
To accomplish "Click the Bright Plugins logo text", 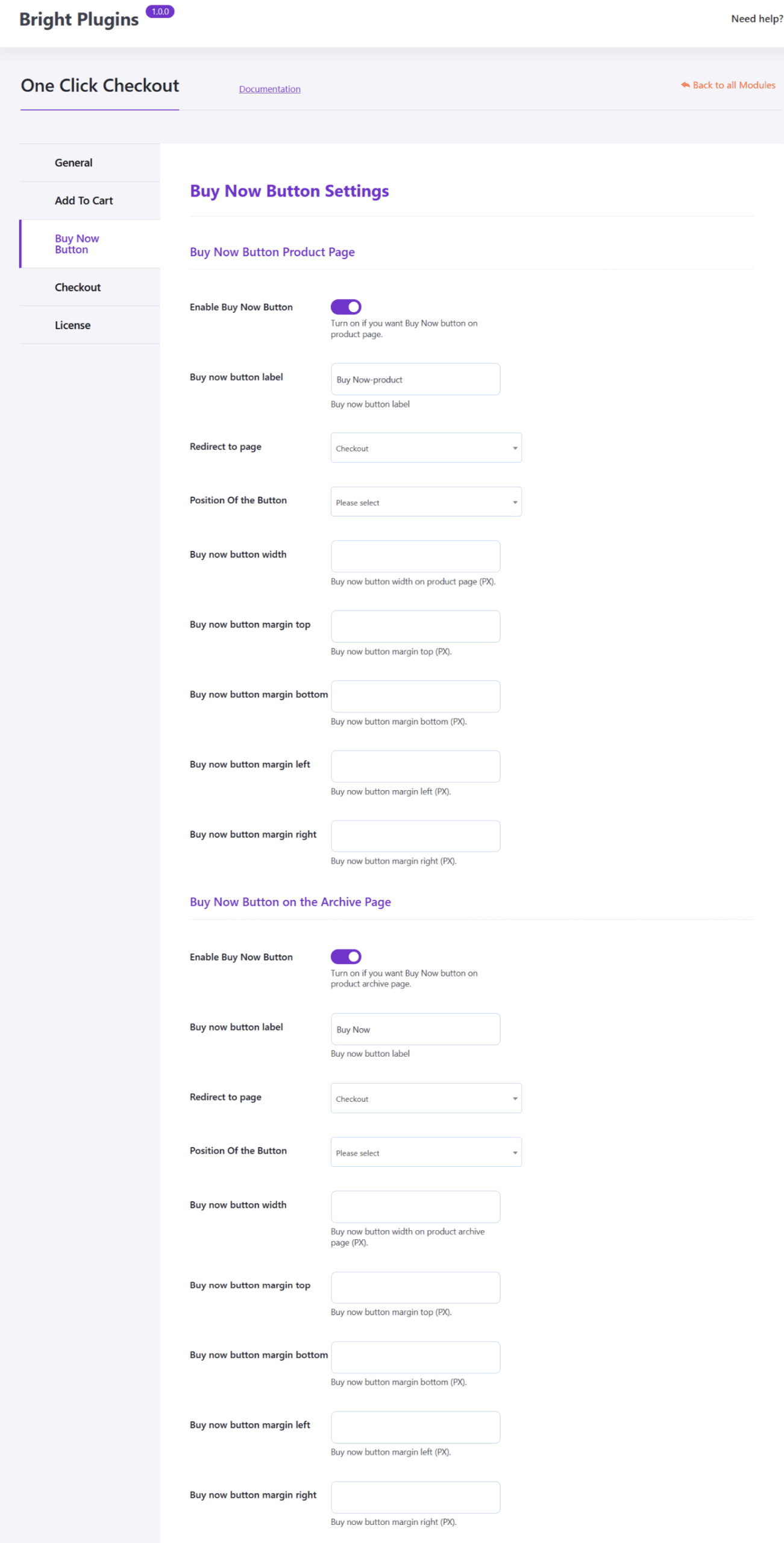I will pyautogui.click(x=78, y=19).
